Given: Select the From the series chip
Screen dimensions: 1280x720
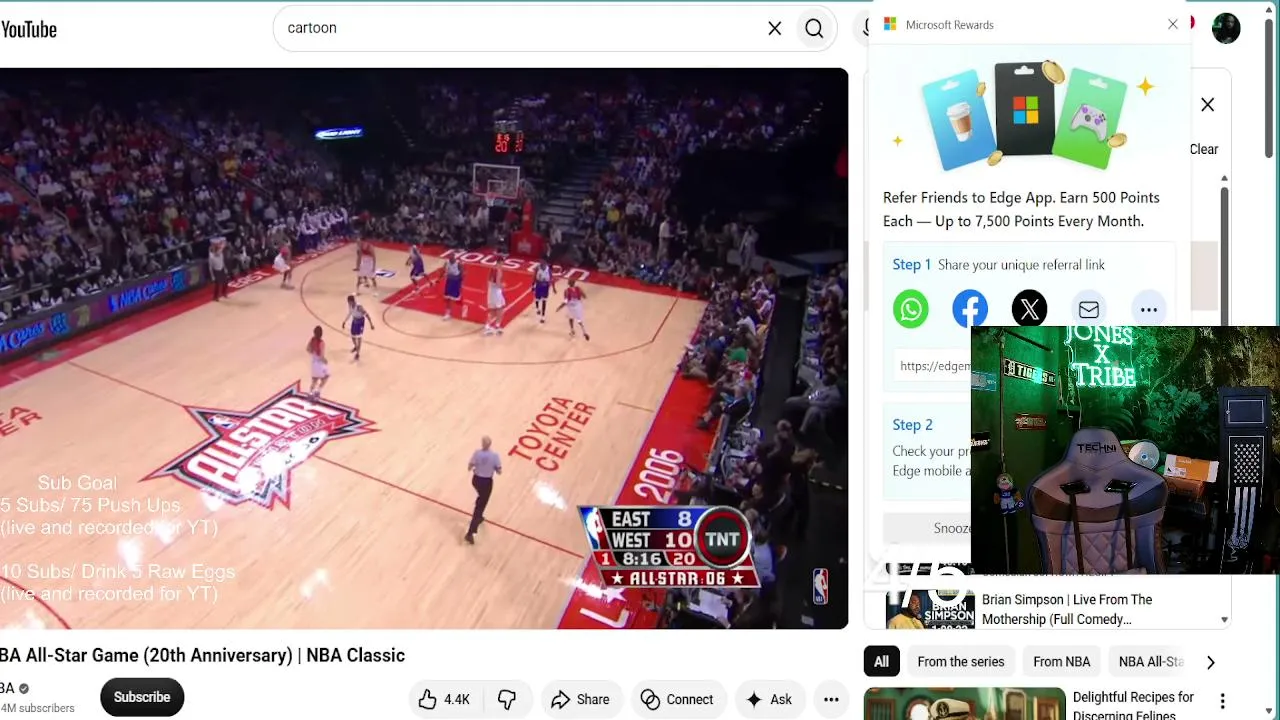Looking at the screenshot, I should [961, 661].
